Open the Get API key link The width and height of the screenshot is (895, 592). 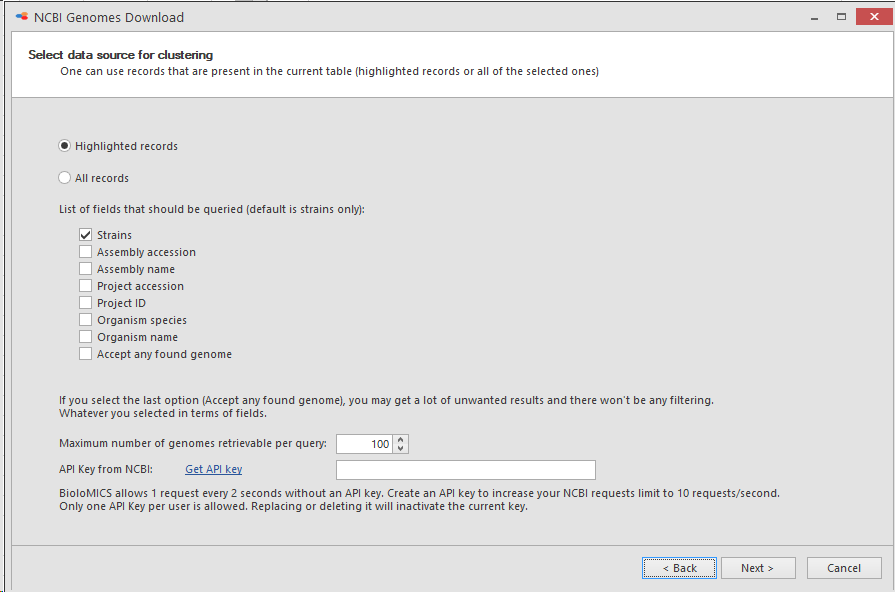pos(213,469)
